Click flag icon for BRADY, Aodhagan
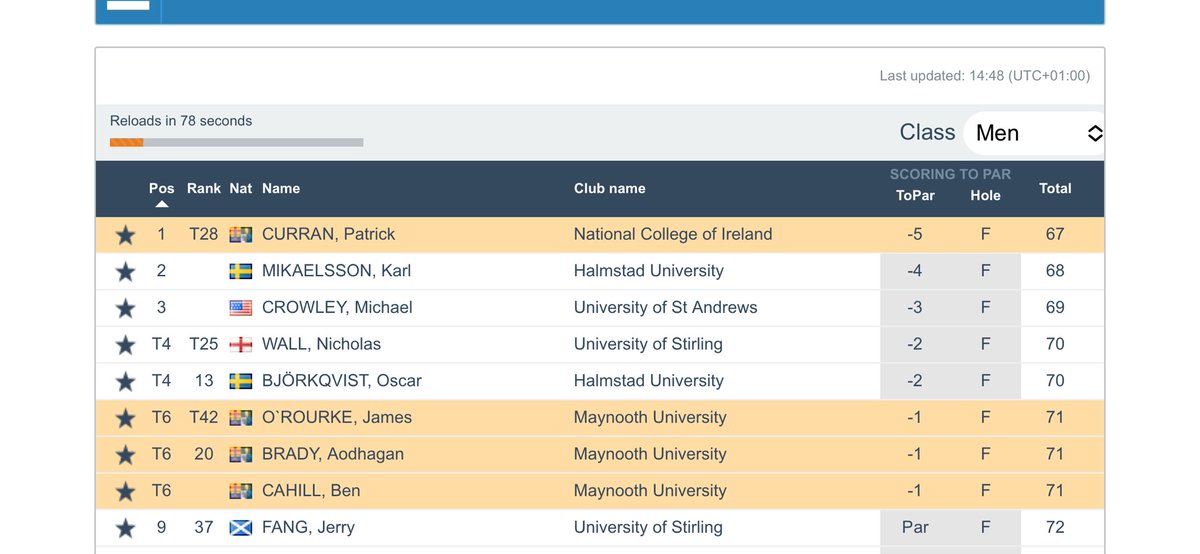The width and height of the screenshot is (1200, 554). click(x=240, y=455)
